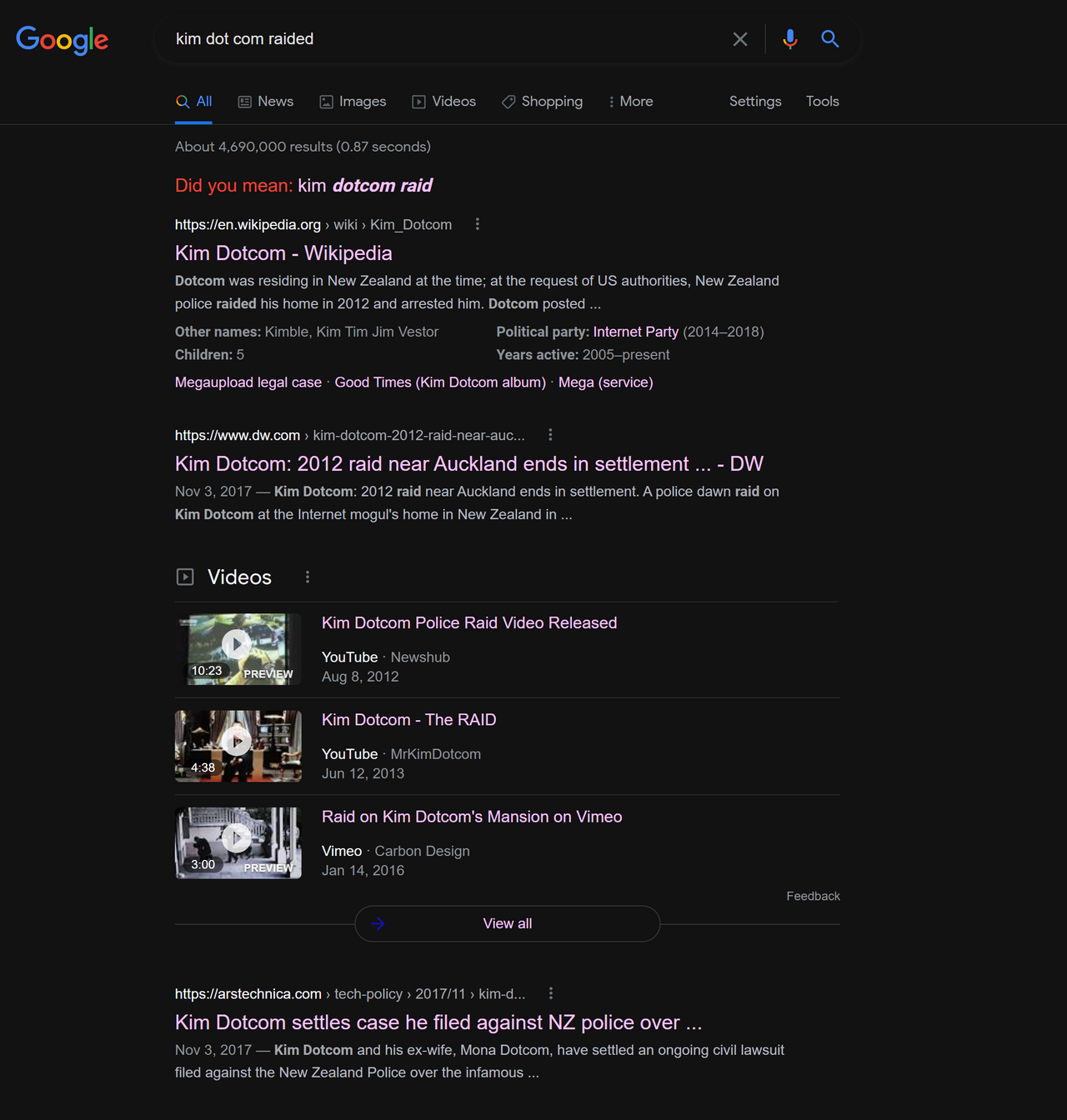Click 'Jun 12, 2013' video date

click(363, 773)
